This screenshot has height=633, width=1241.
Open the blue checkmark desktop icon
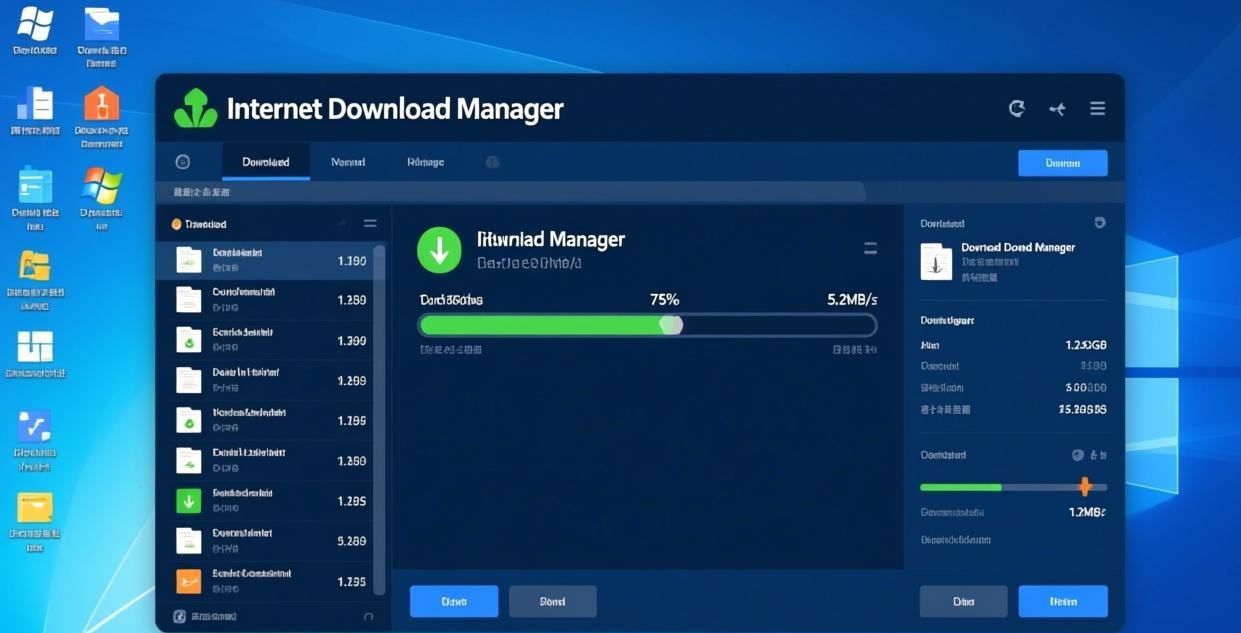[35, 426]
